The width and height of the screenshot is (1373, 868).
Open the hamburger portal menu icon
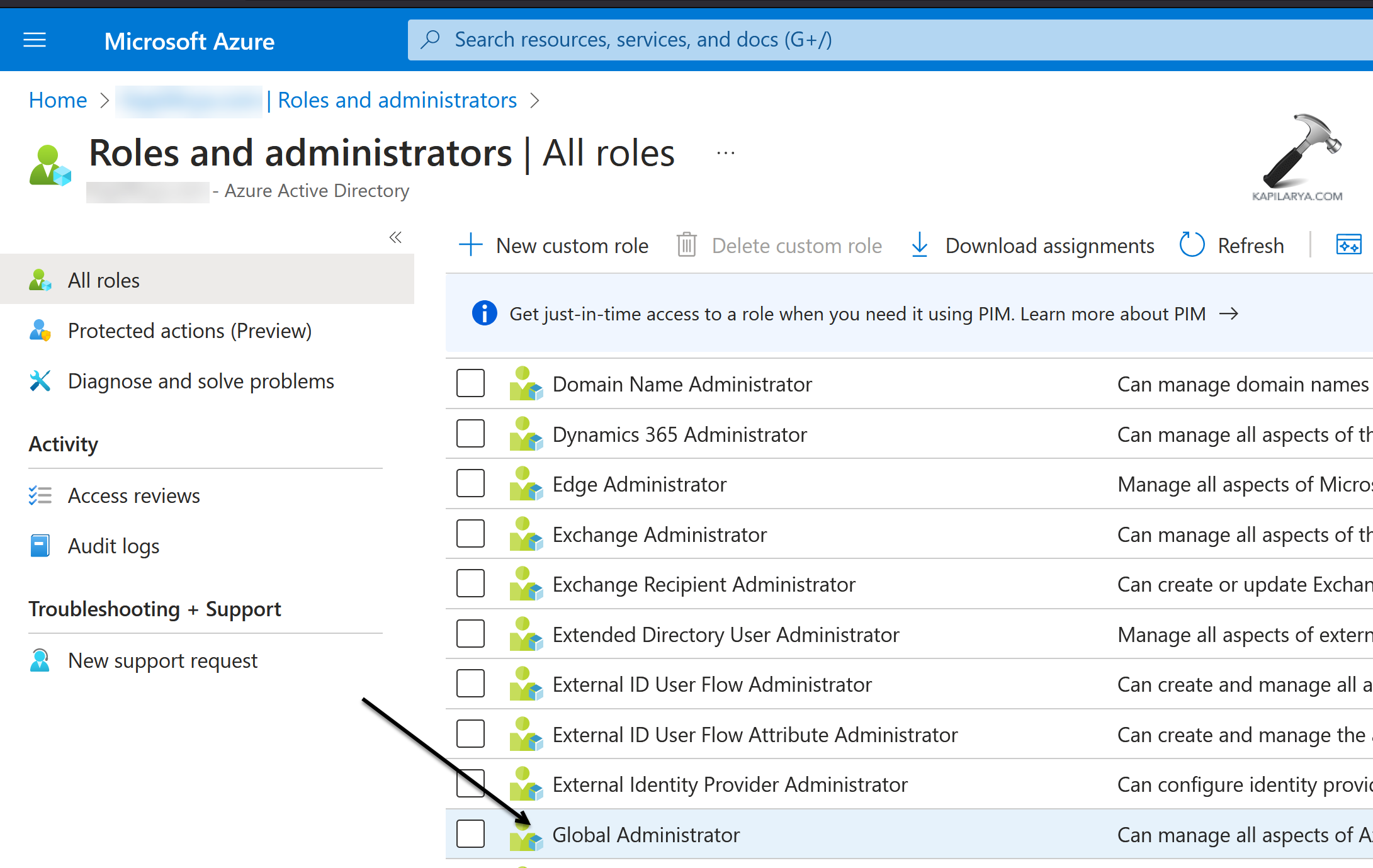tap(35, 40)
